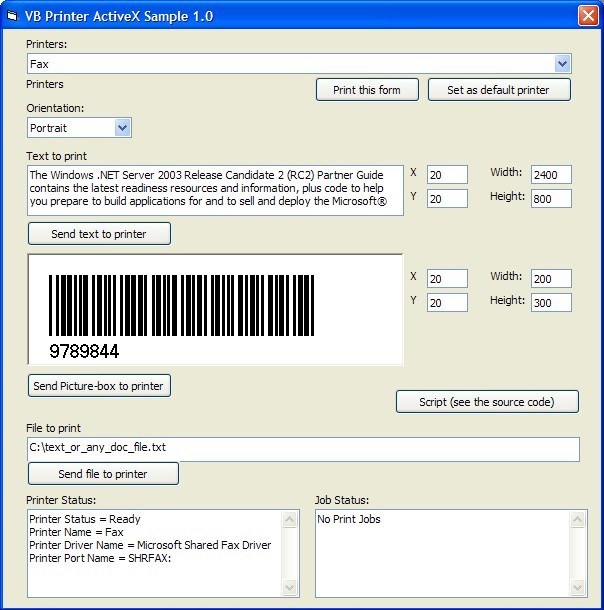Click 'Script (see the source code)' button
This screenshot has height=610, width=604.
point(487,402)
